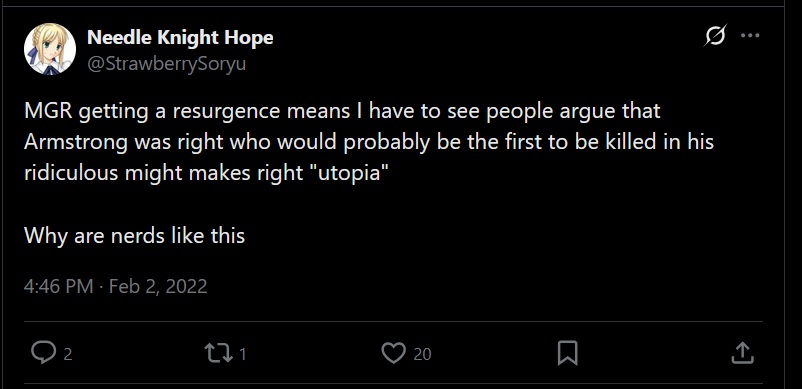Screen dimensions: 802x389
Task: View the repost count showing 1
Action: coord(243,354)
